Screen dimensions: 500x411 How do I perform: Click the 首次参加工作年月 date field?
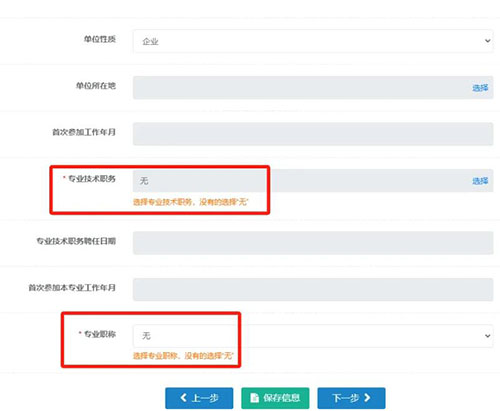313,134
